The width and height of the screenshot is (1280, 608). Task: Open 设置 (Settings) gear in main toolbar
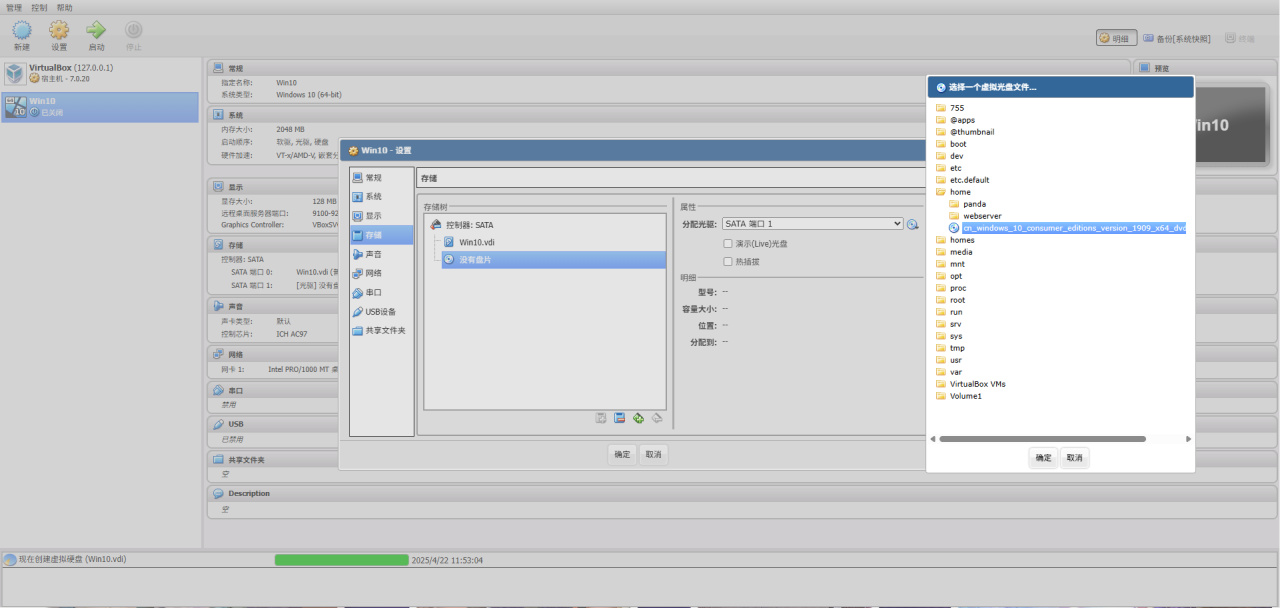point(59,32)
